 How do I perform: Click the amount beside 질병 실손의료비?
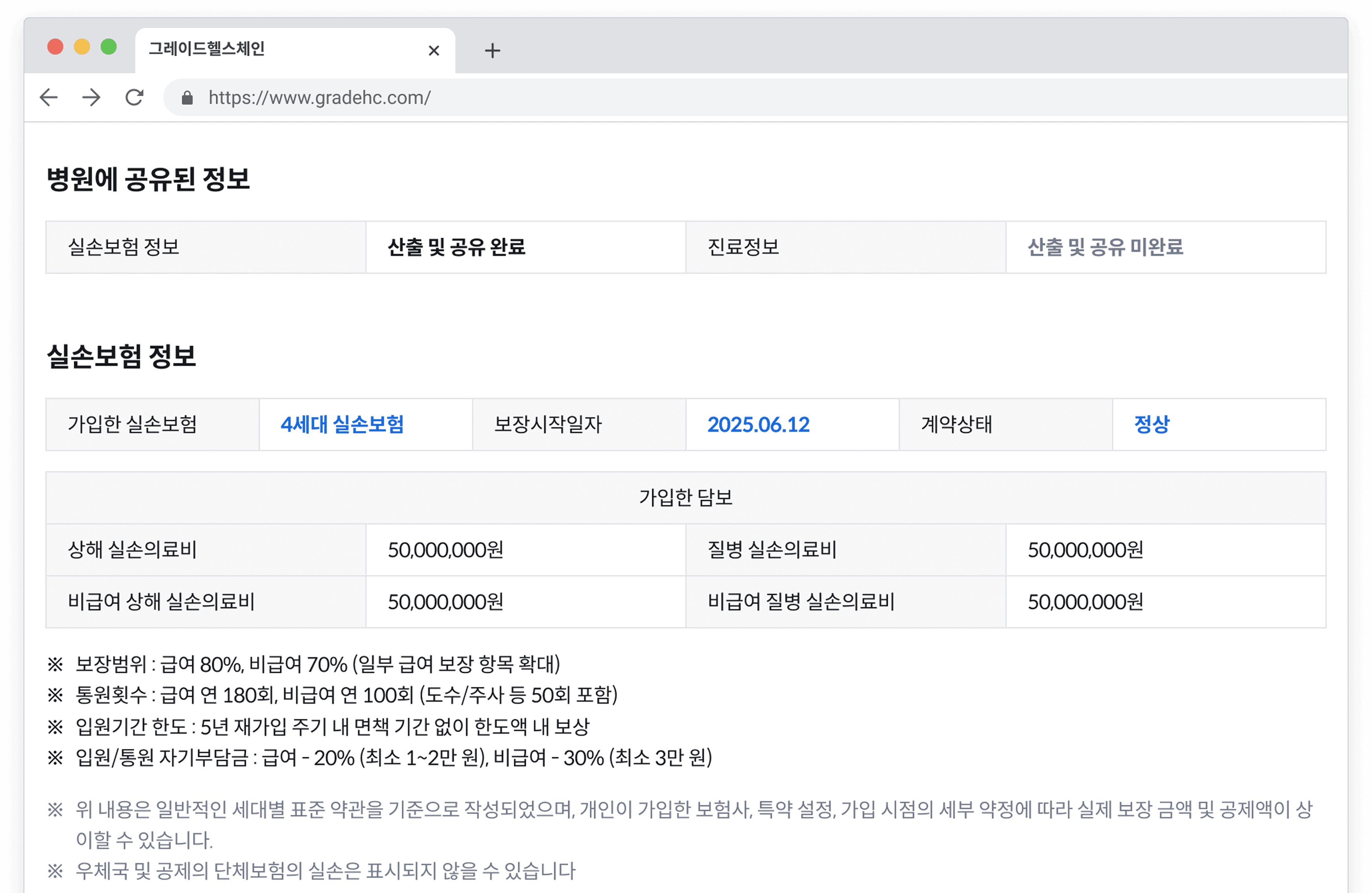click(x=1086, y=550)
